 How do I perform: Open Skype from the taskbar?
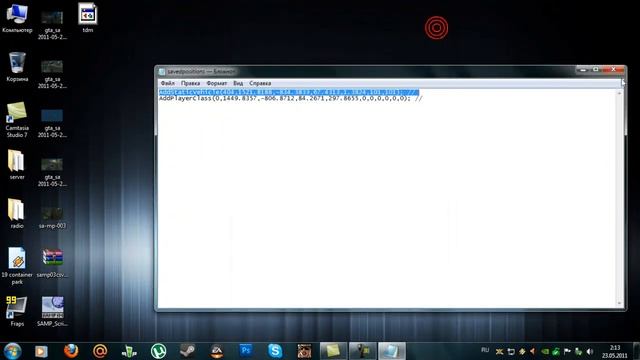[x=275, y=351]
